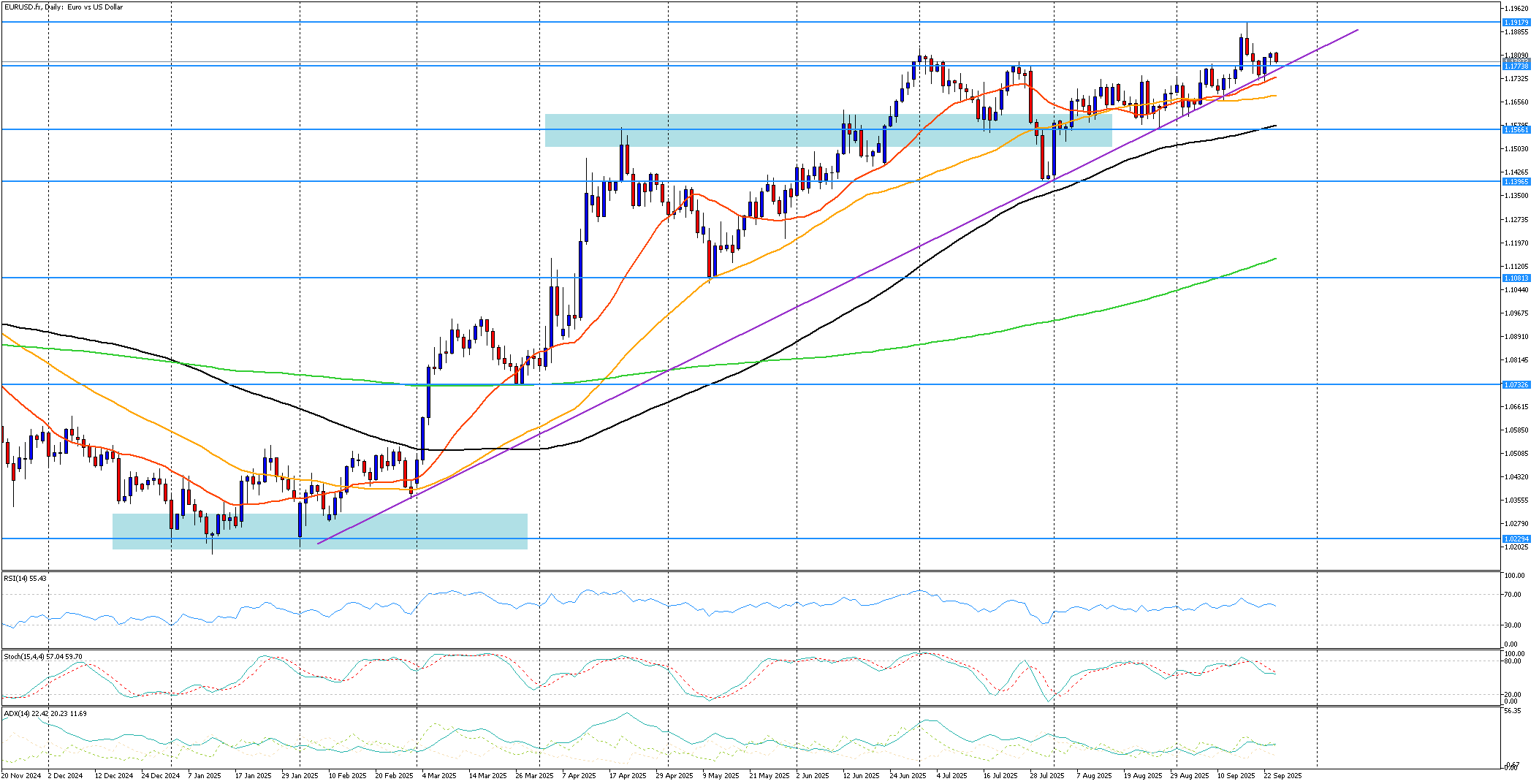This screenshot has height=784, width=1539.
Task: Select the 1.07326 price level tag
Action: [x=1516, y=384]
